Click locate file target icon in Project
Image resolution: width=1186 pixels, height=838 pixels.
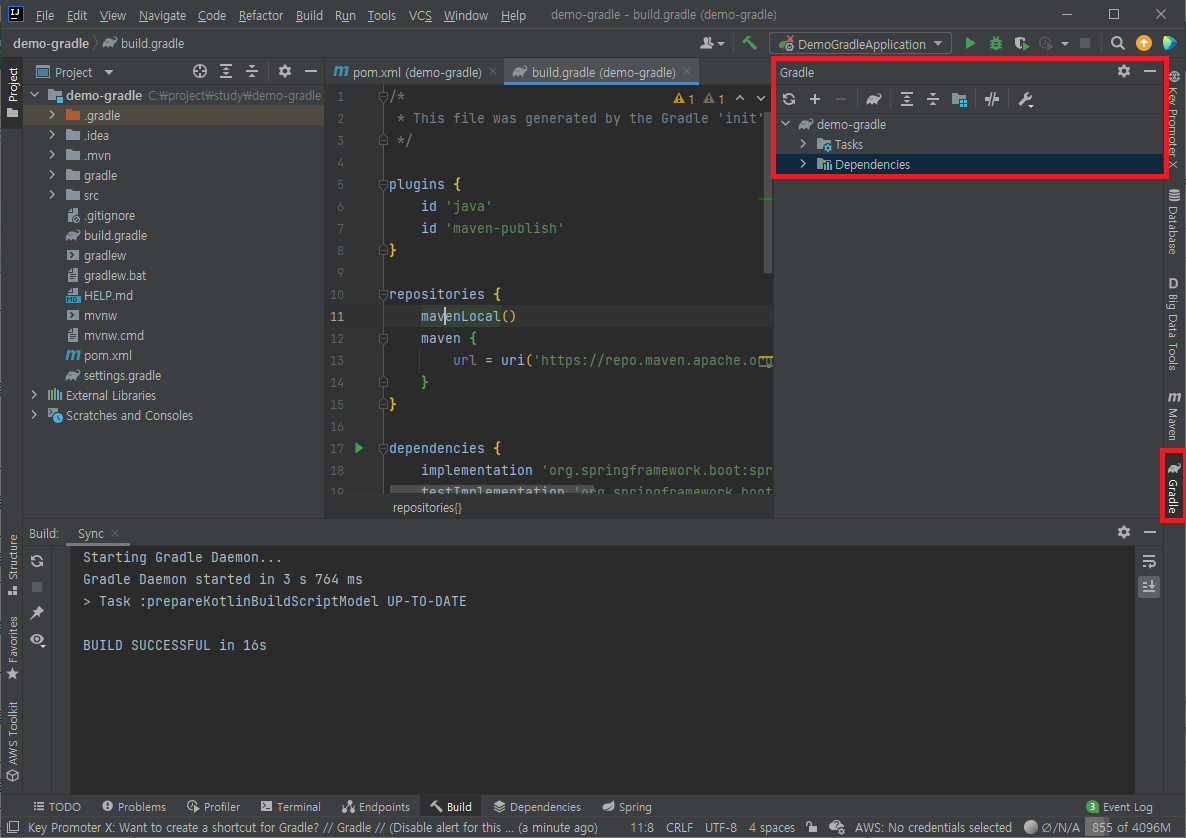click(200, 71)
